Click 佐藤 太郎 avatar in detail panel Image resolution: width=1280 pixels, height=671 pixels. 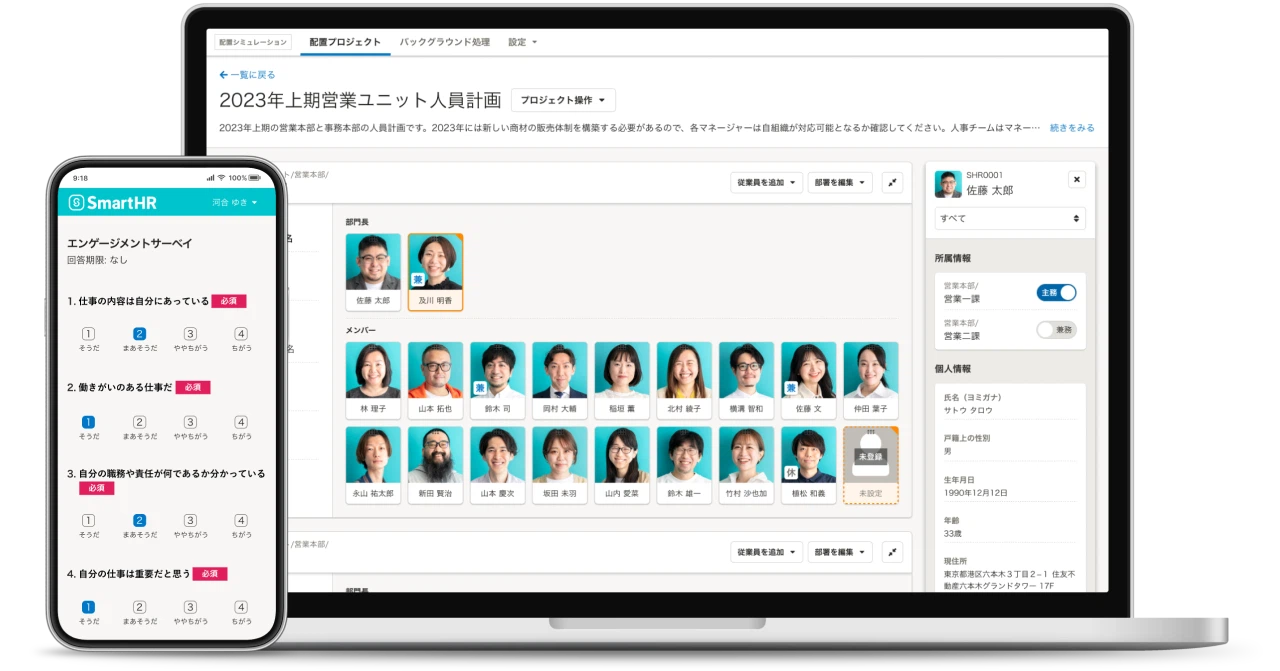click(x=947, y=184)
